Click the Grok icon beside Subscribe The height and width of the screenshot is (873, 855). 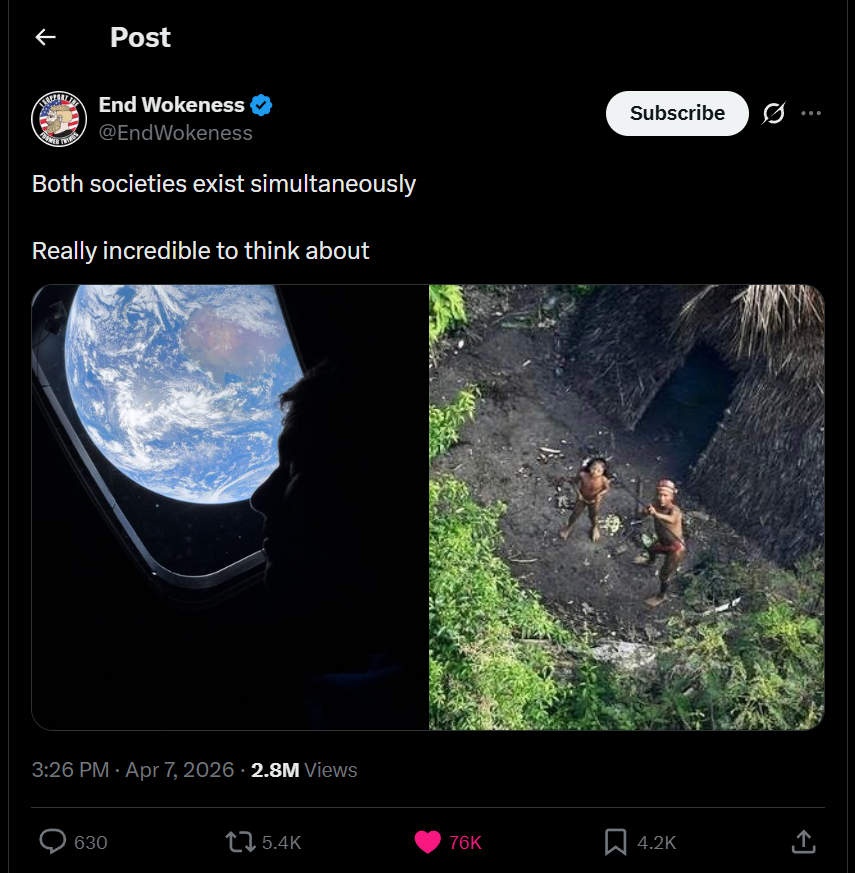(773, 113)
